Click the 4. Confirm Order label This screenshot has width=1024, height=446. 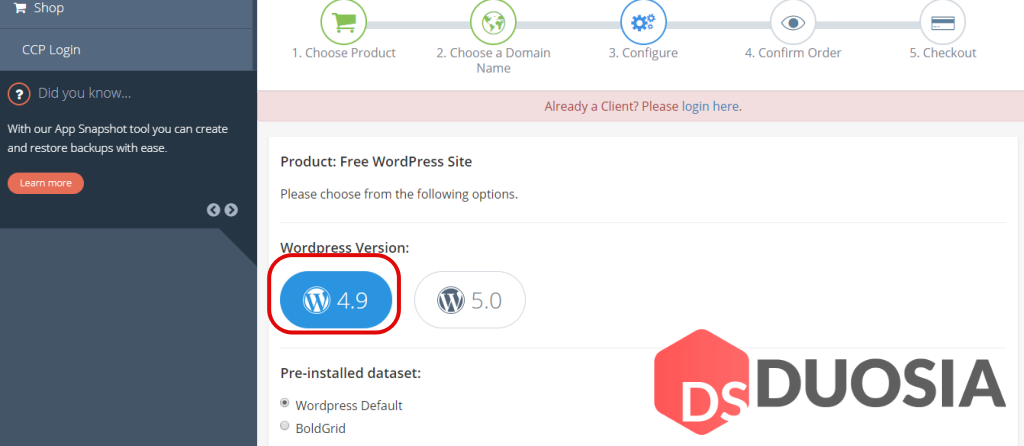pos(793,53)
